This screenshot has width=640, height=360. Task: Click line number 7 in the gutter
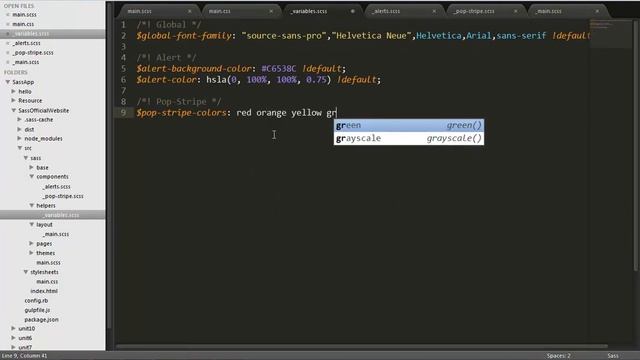click(123, 91)
